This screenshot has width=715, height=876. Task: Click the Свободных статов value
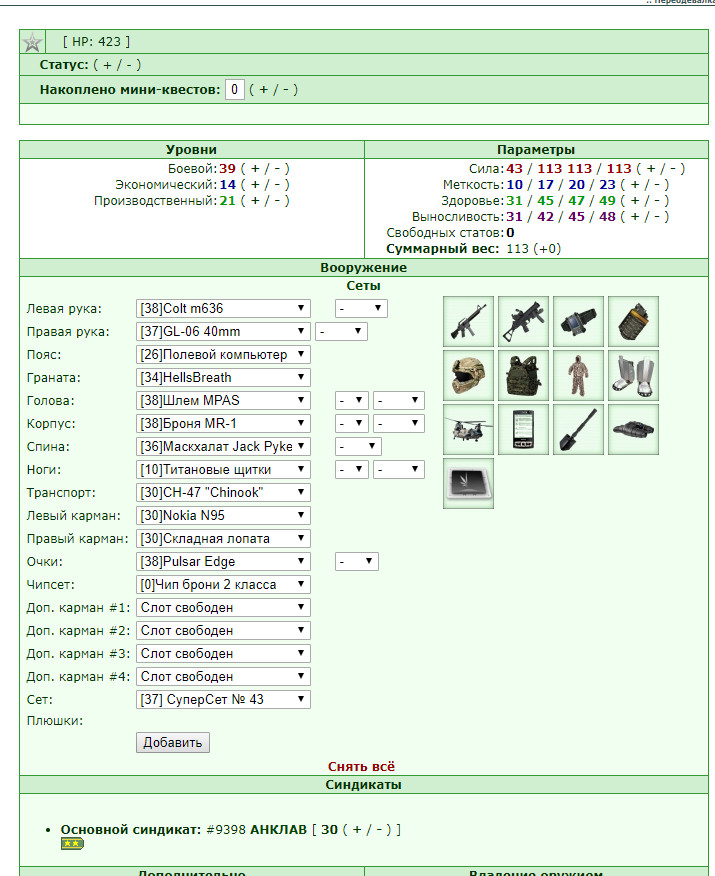(x=511, y=233)
